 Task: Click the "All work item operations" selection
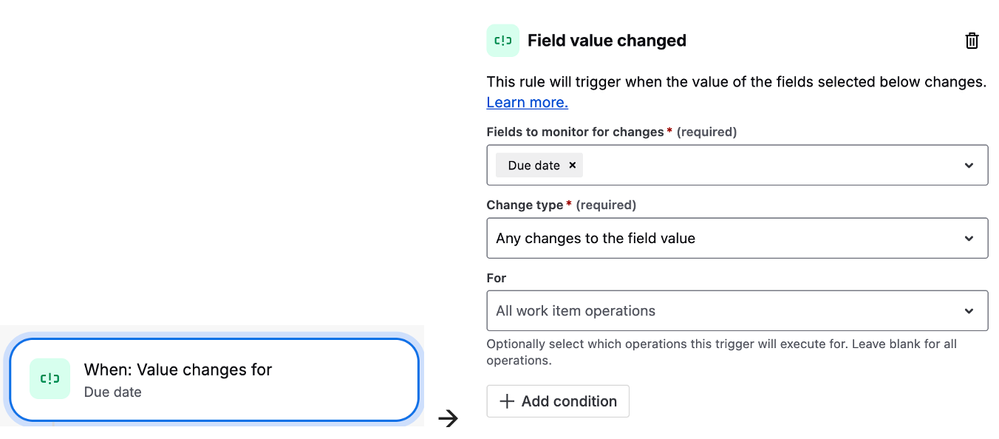click(575, 311)
